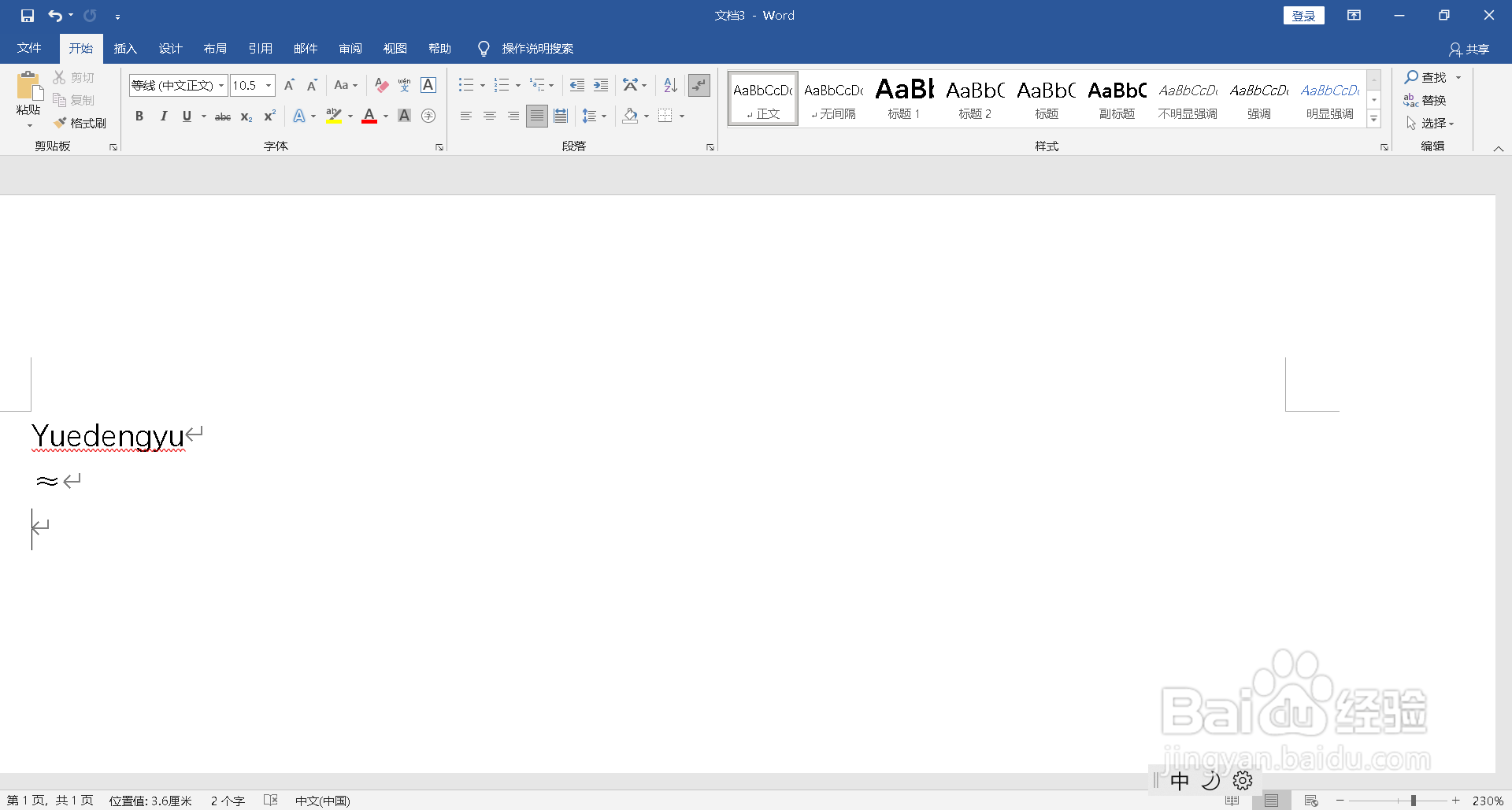This screenshot has width=1512, height=810.
Task: Open the multilevel list dropdown
Action: 551,85
